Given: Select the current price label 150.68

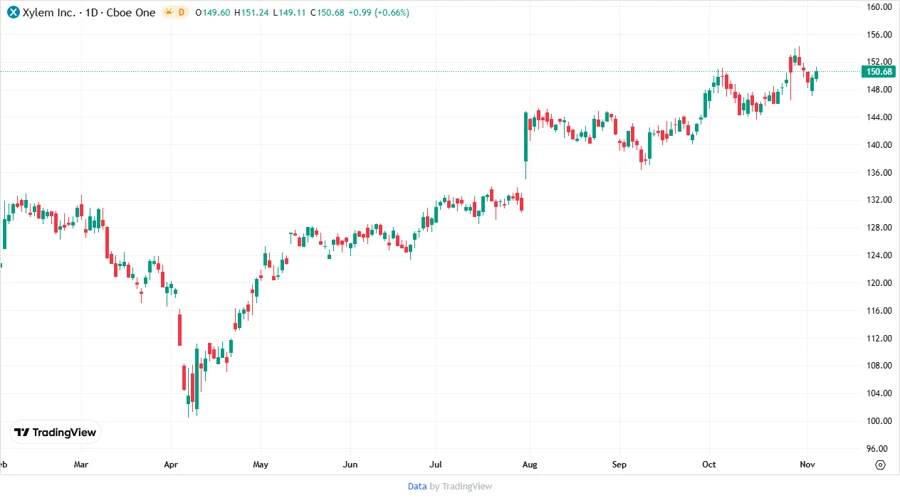Looking at the screenshot, I should [878, 72].
